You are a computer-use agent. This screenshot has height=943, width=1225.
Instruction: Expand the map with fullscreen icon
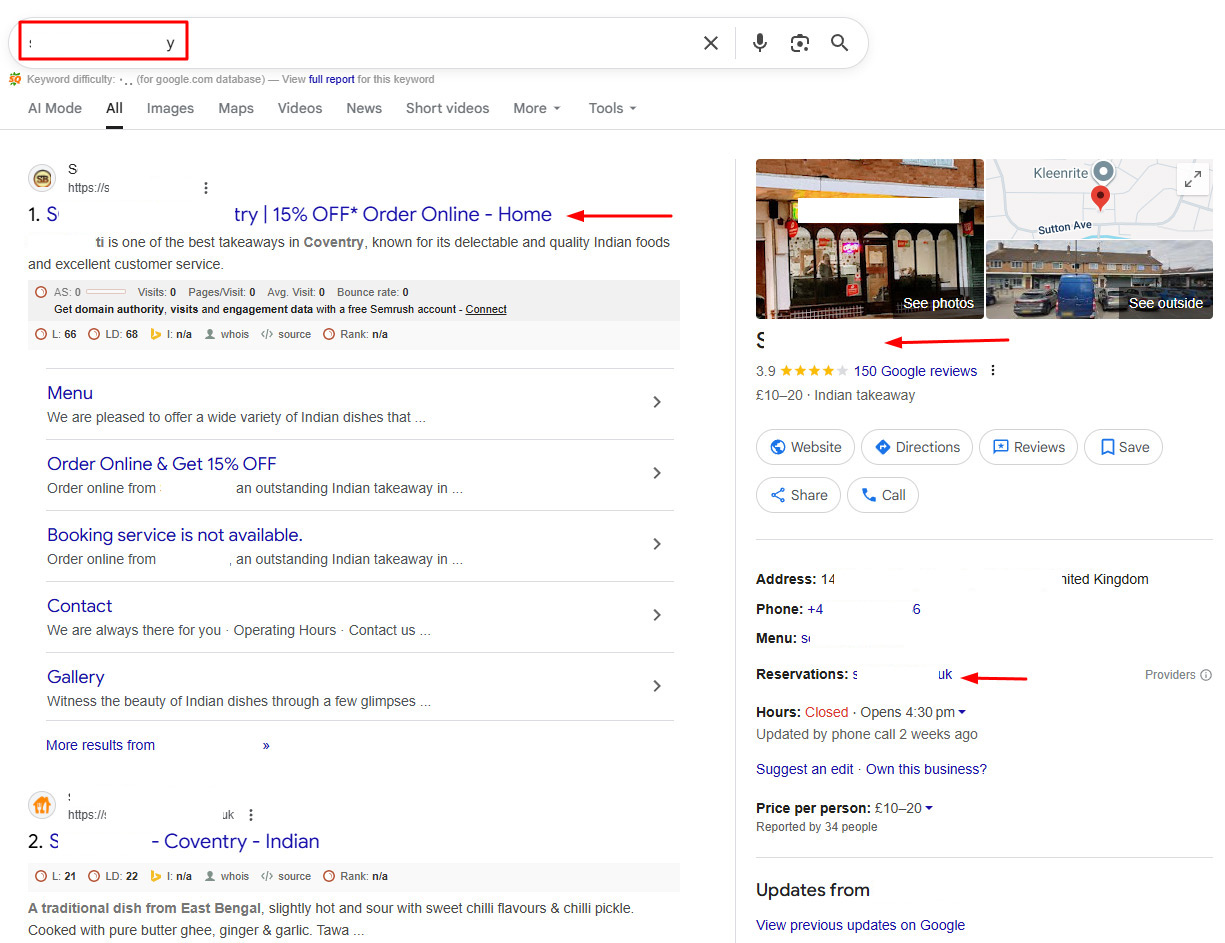(x=1192, y=180)
